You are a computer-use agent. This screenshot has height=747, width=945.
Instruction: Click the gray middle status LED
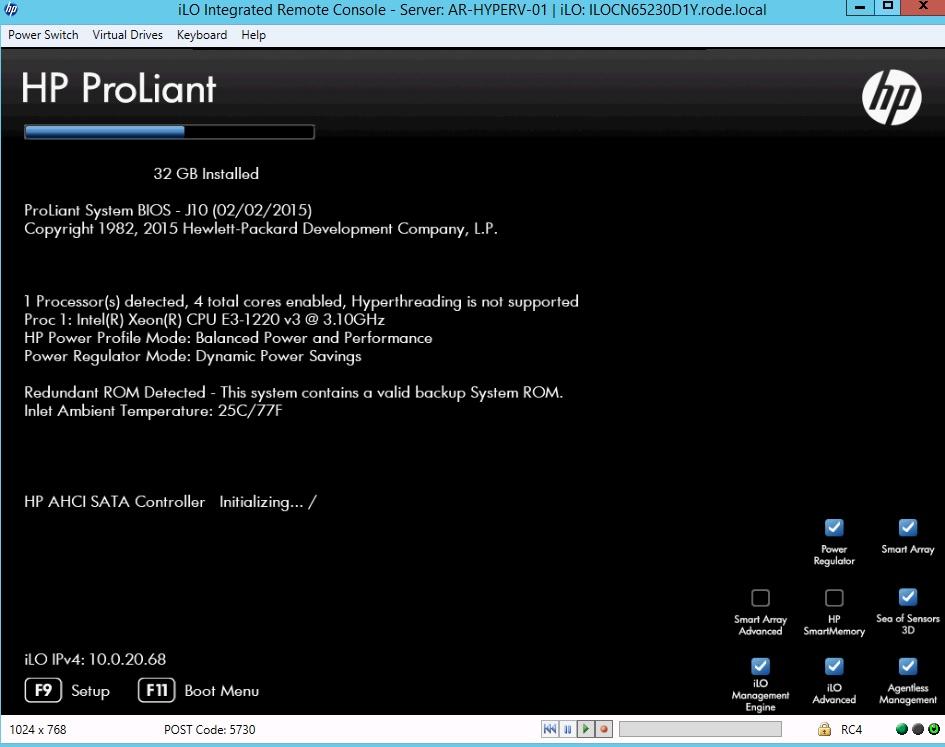[917, 729]
